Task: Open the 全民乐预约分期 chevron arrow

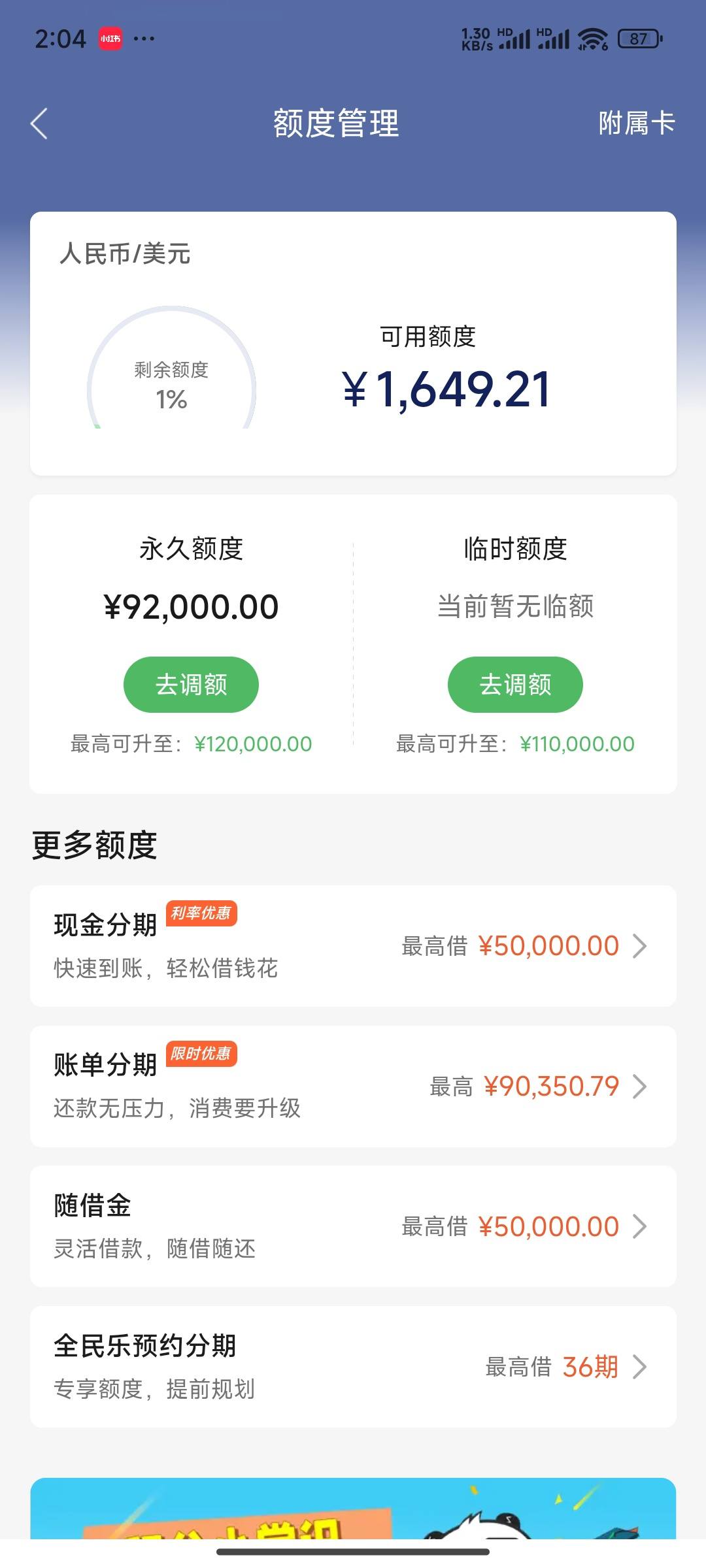Action: tap(640, 1367)
